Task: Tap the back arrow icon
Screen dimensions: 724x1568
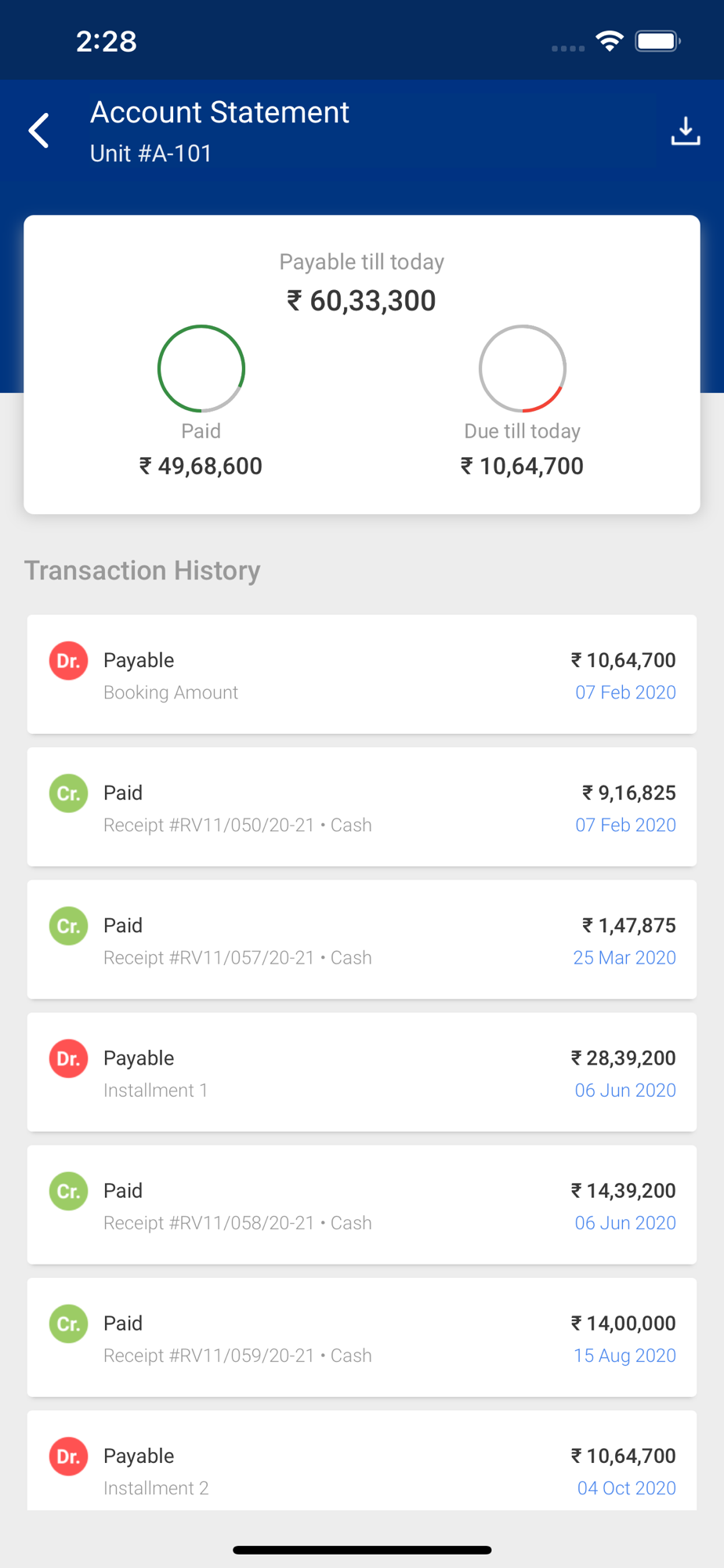Action: point(39,130)
